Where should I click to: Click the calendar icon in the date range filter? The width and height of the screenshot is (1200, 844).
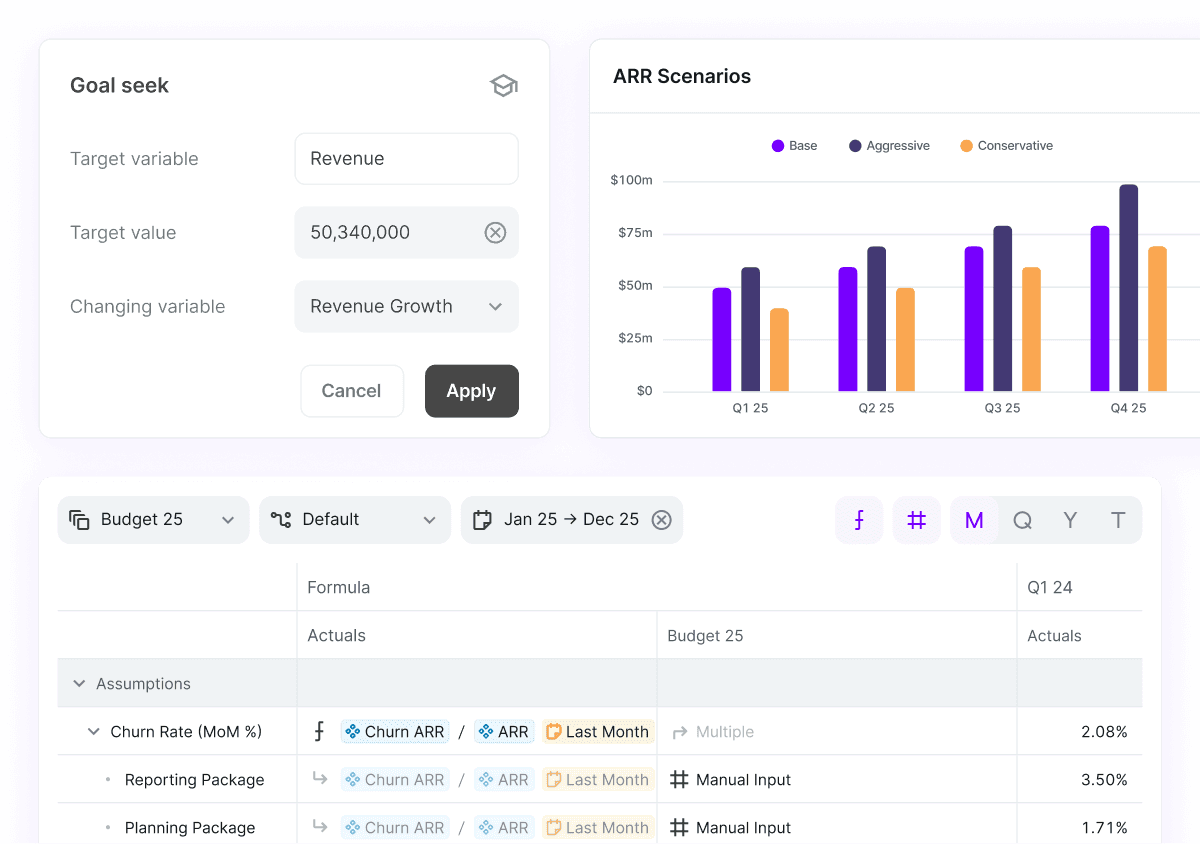[483, 519]
